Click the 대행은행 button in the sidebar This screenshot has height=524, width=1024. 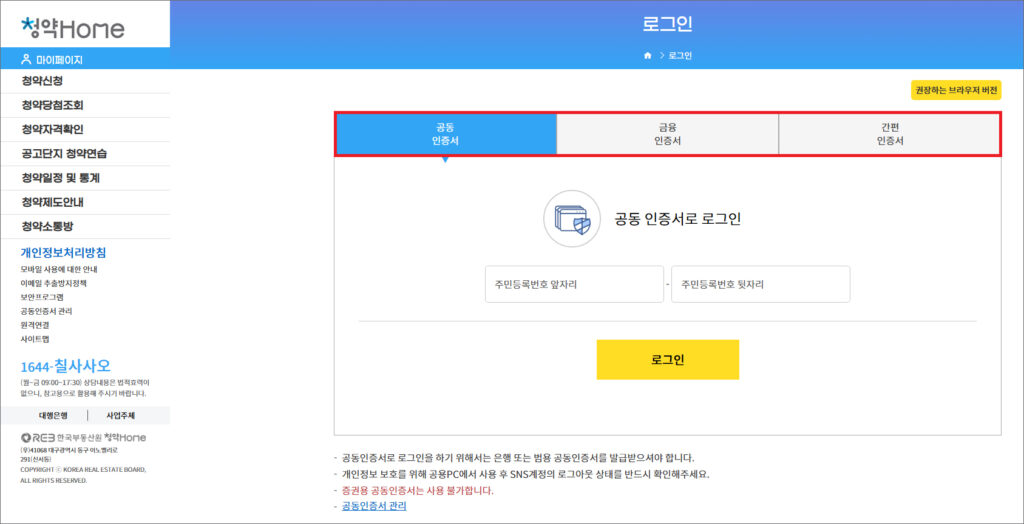(x=53, y=415)
